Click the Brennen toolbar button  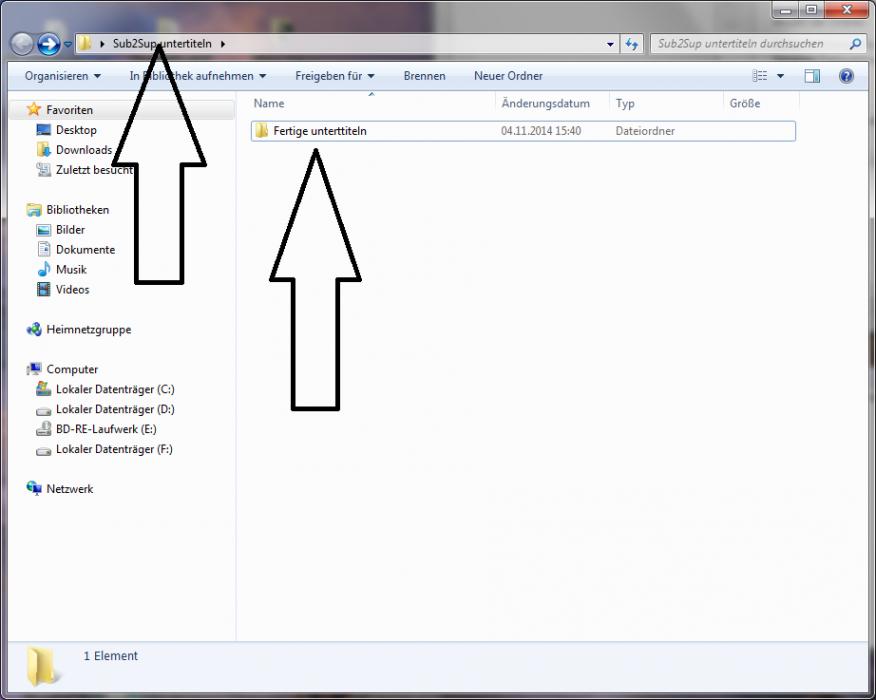(x=425, y=76)
